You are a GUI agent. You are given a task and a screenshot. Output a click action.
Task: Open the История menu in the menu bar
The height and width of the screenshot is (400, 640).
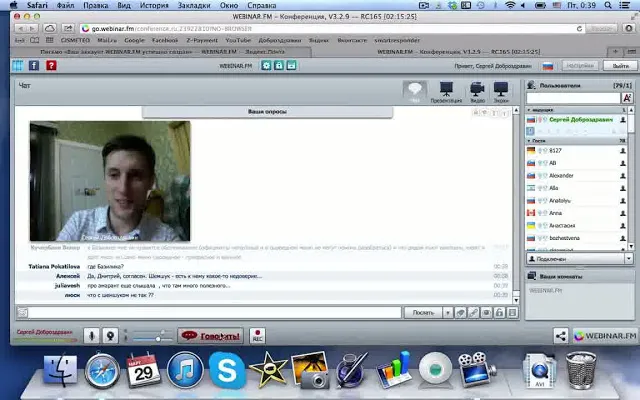click(154, 5)
